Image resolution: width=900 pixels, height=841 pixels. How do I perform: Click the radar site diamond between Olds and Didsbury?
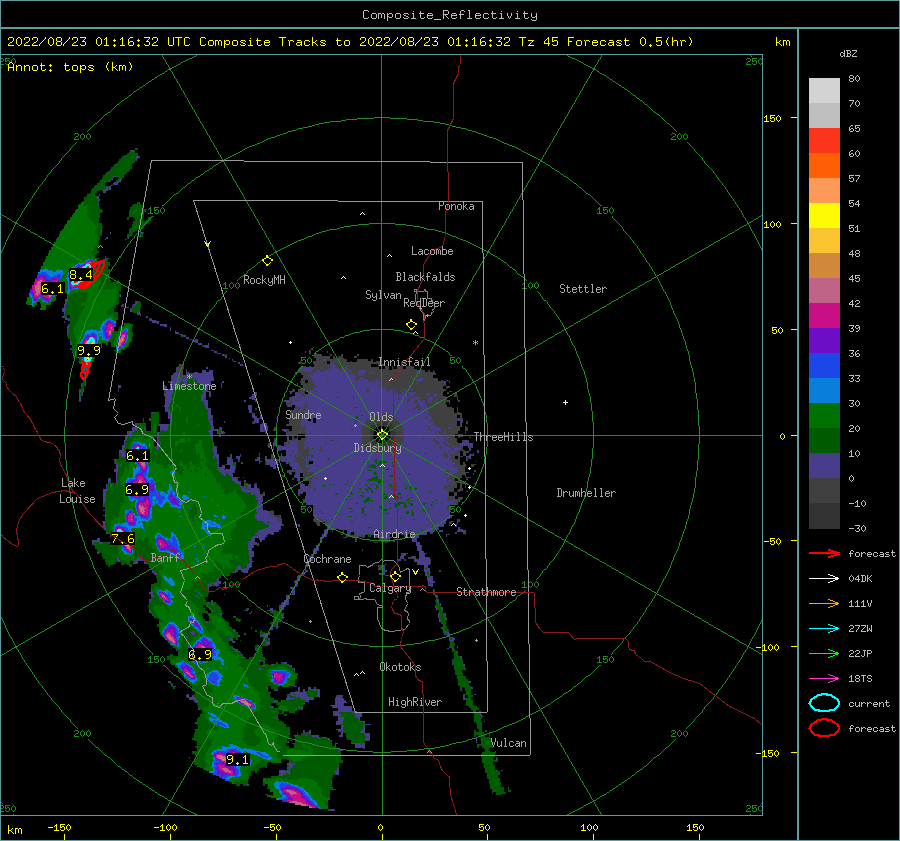click(382, 435)
